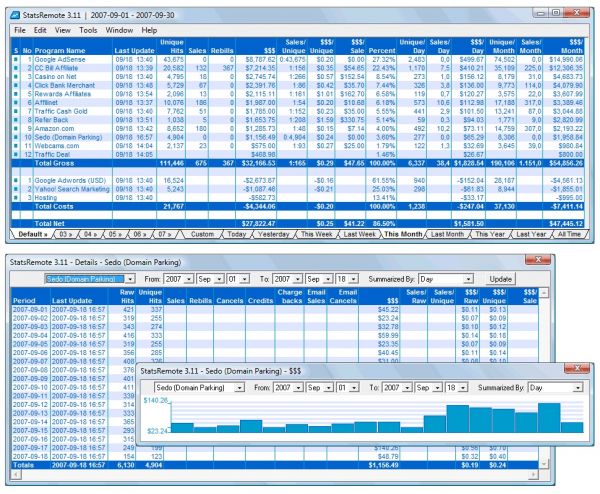Switch to the Today tab
Viewport: 600px width, 494px height.
[x=236, y=234]
